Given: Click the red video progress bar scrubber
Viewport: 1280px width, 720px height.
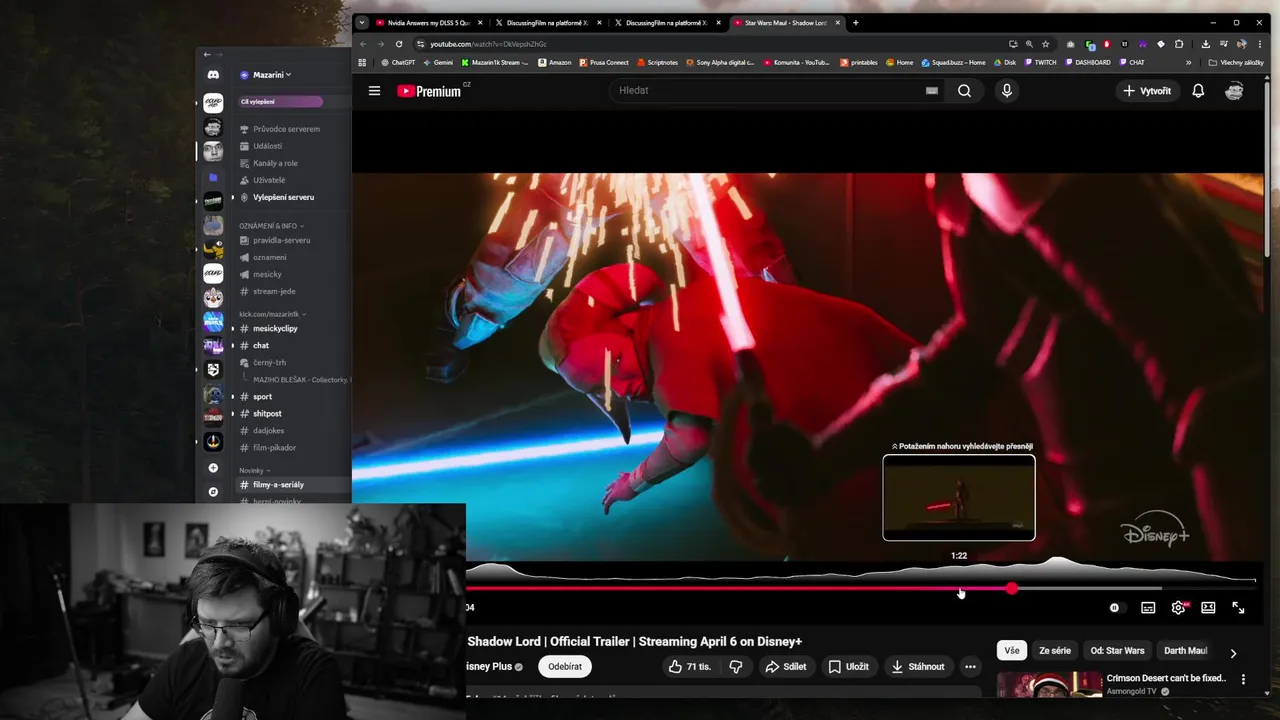Looking at the screenshot, I should coord(1011,589).
